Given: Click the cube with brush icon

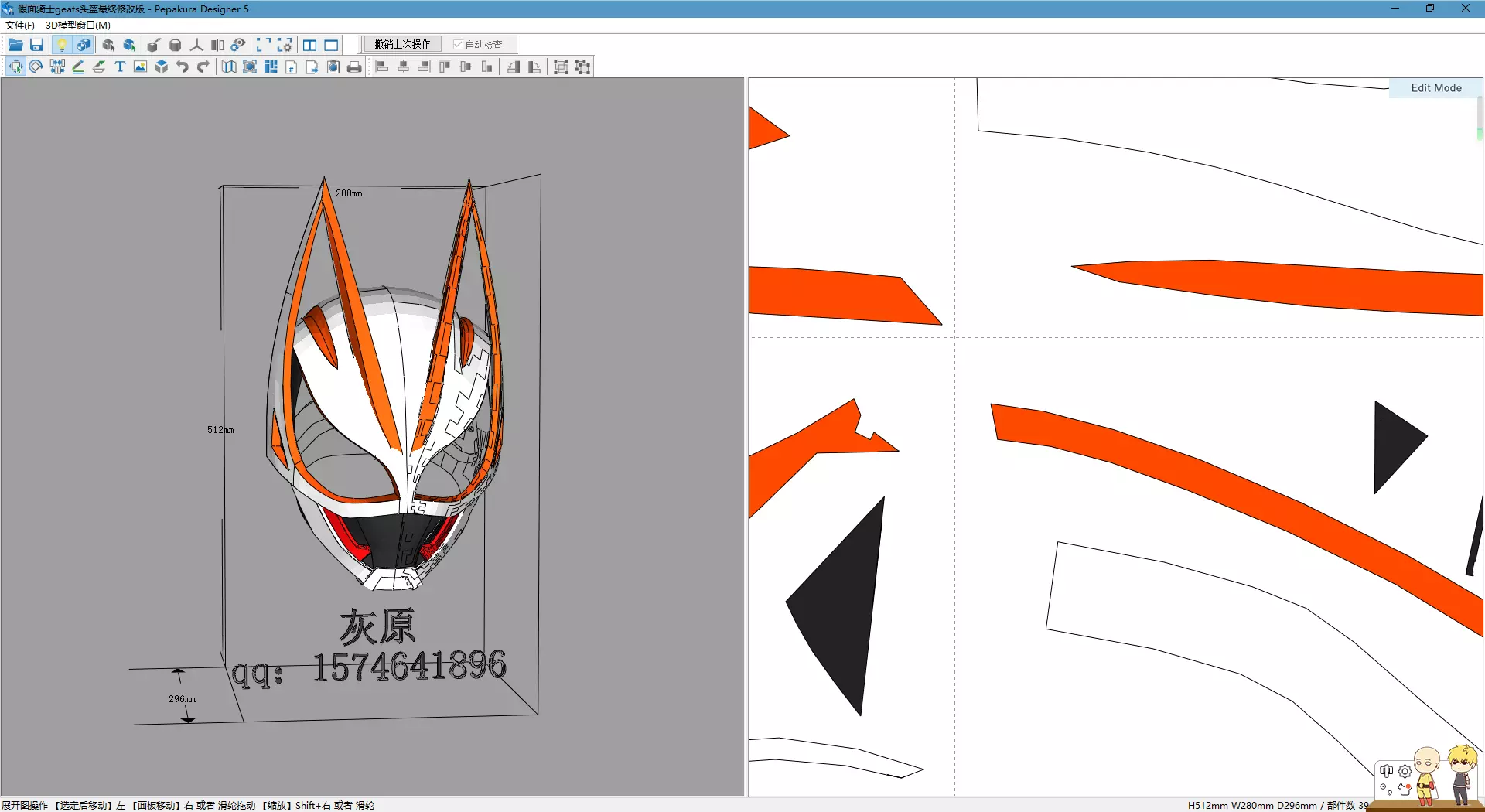Looking at the screenshot, I should click(154, 45).
